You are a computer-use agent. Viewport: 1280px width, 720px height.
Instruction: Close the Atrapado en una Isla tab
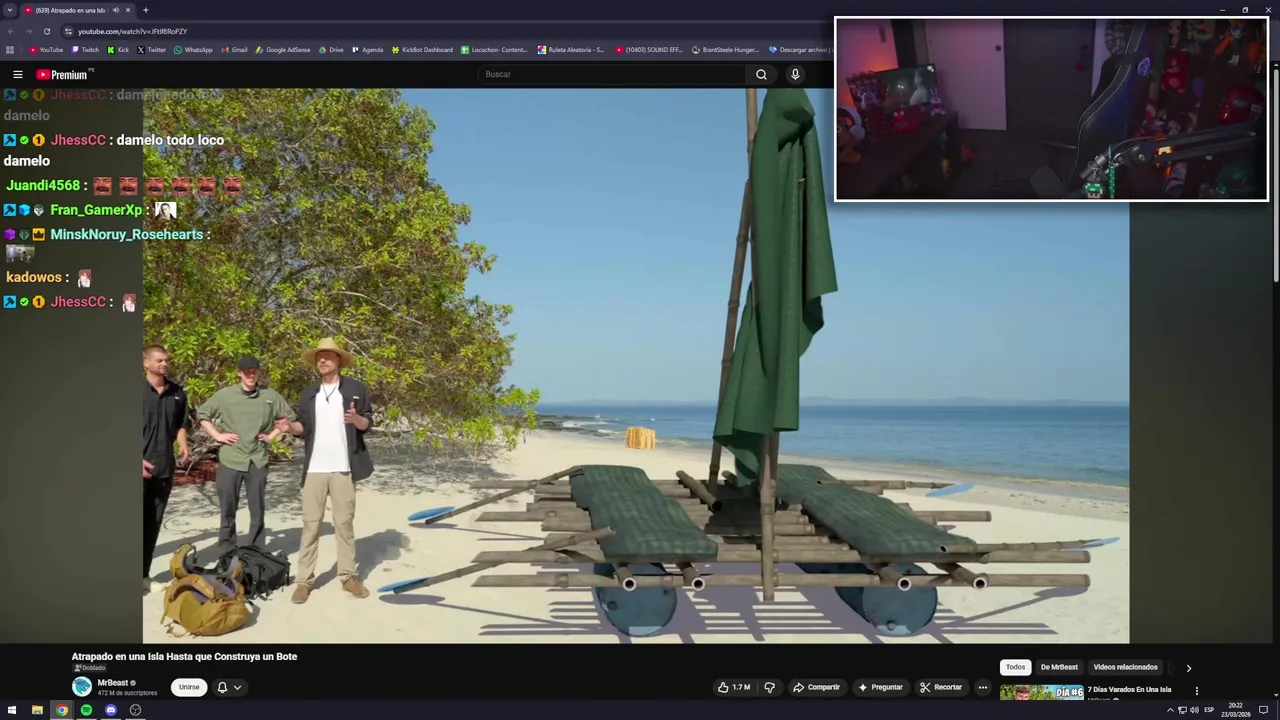click(128, 10)
